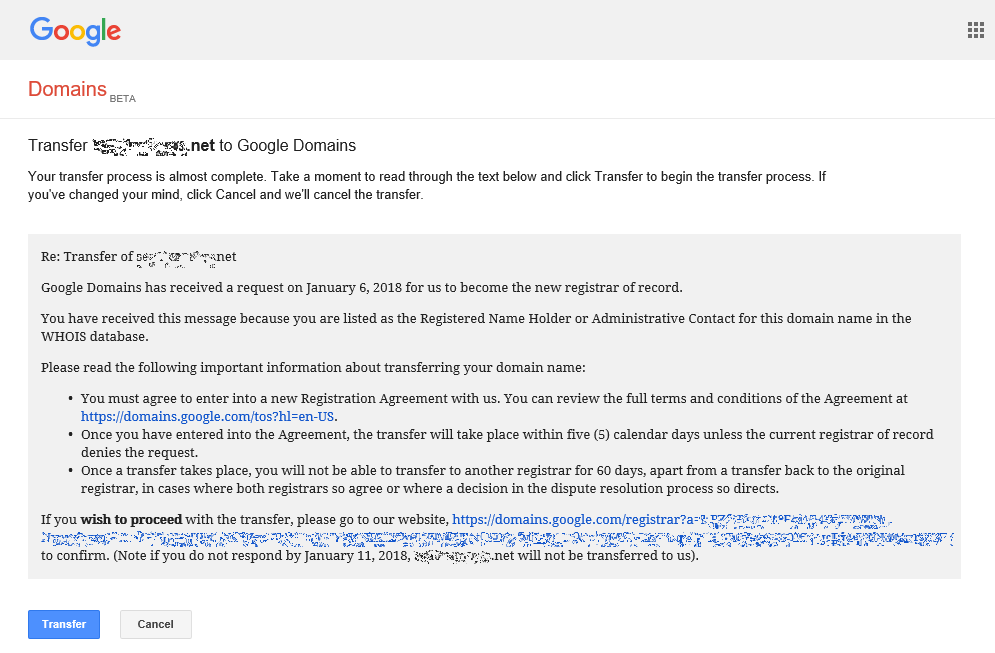Viewport: 995px width, 653px height.
Task: Open the Google apps grid icon
Action: (975, 30)
